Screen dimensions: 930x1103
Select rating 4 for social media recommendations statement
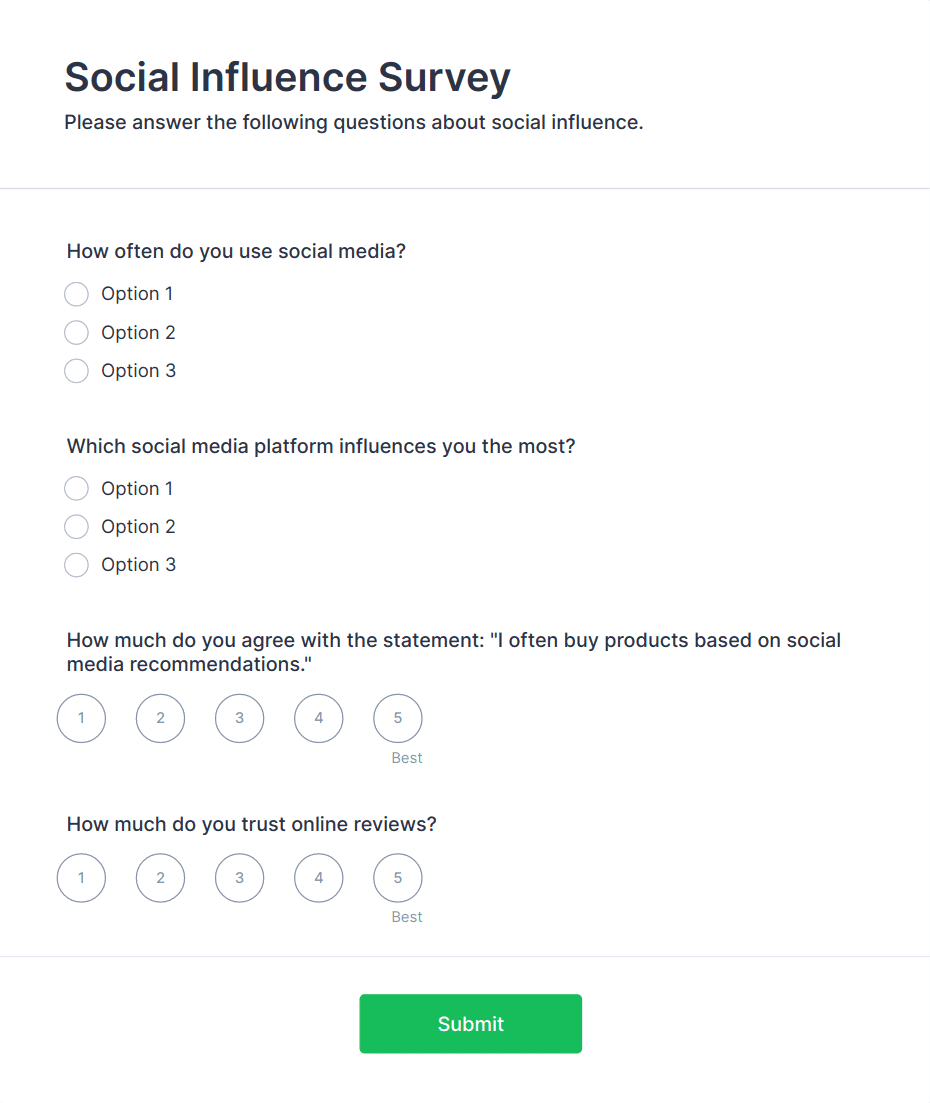coord(318,718)
